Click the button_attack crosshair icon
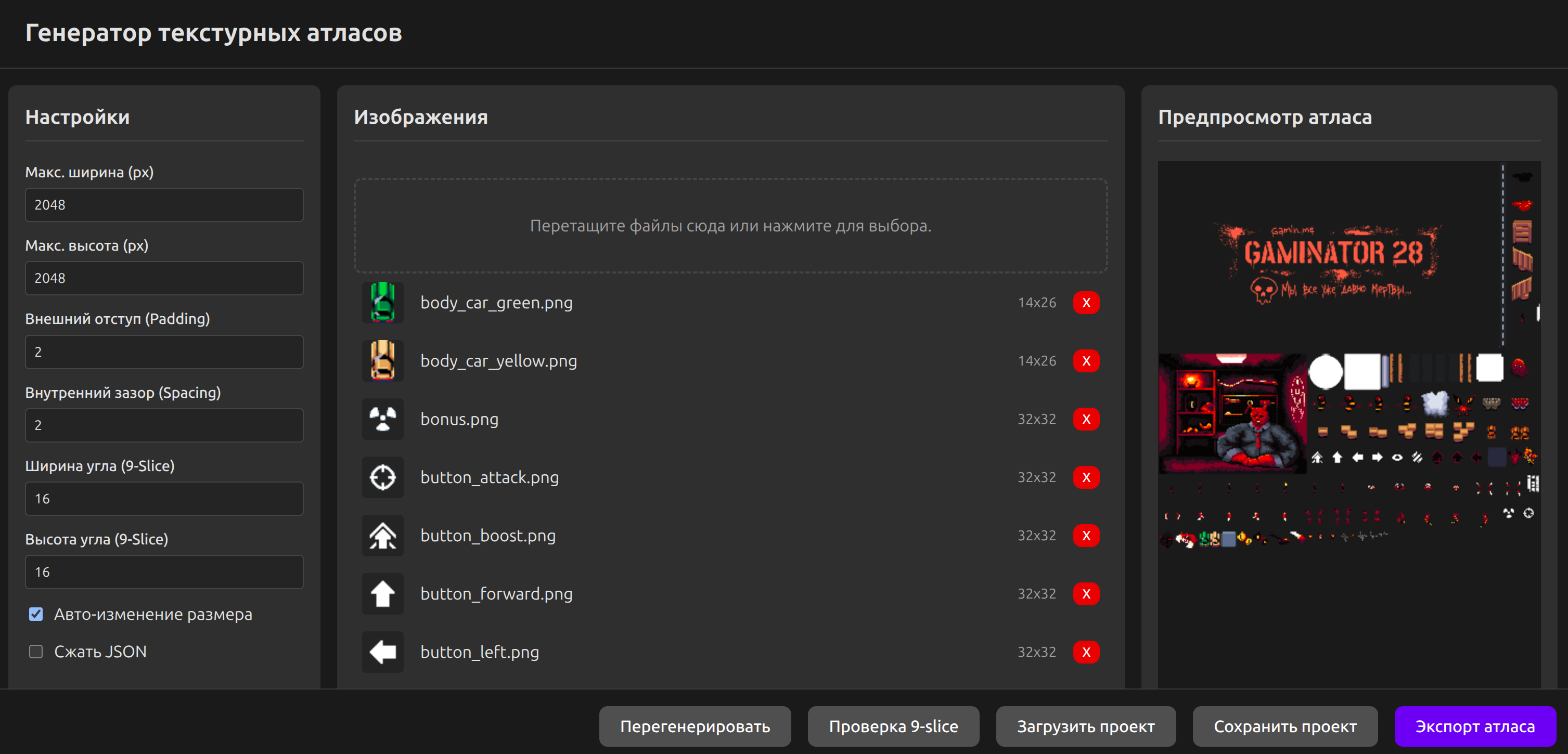This screenshot has width=1568, height=754. [382, 478]
